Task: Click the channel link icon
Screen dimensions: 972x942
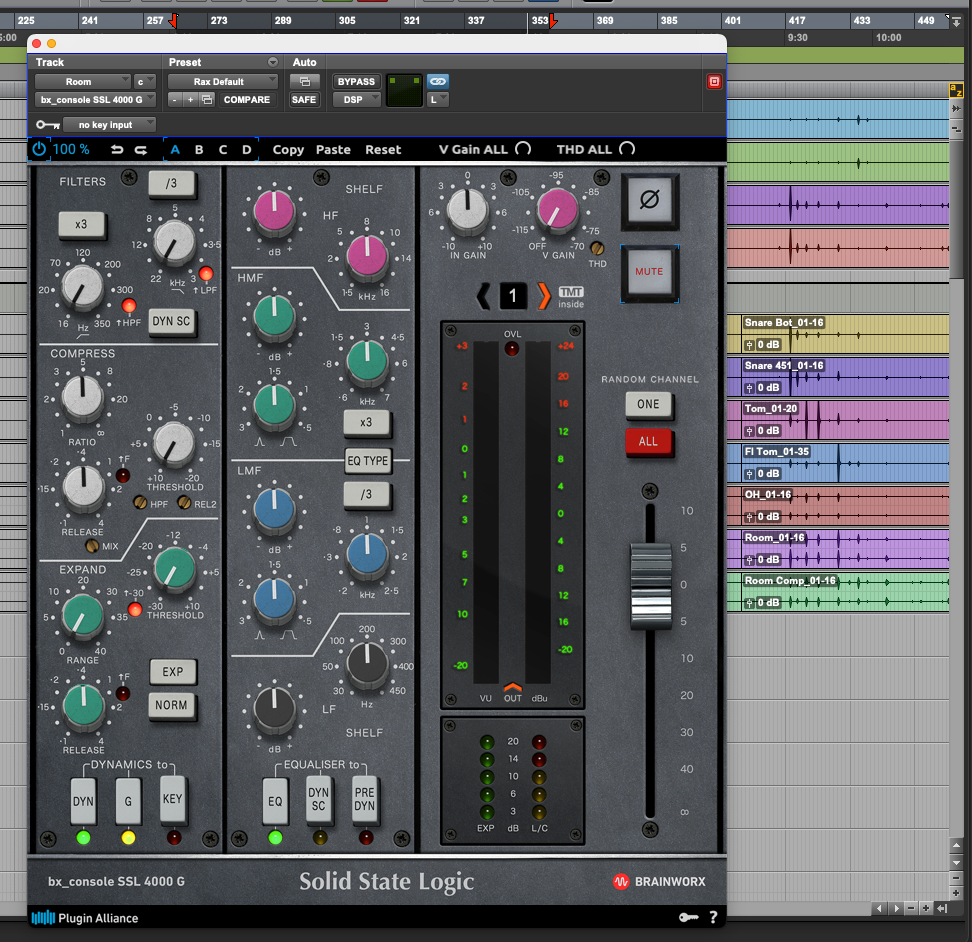Action: coord(438,81)
